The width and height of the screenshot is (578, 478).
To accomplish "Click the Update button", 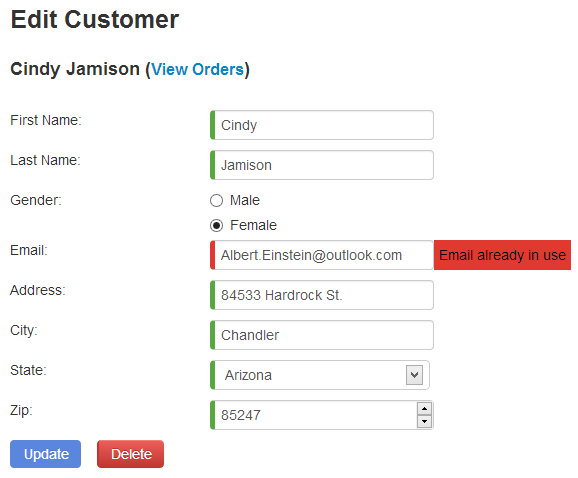I will (45, 454).
